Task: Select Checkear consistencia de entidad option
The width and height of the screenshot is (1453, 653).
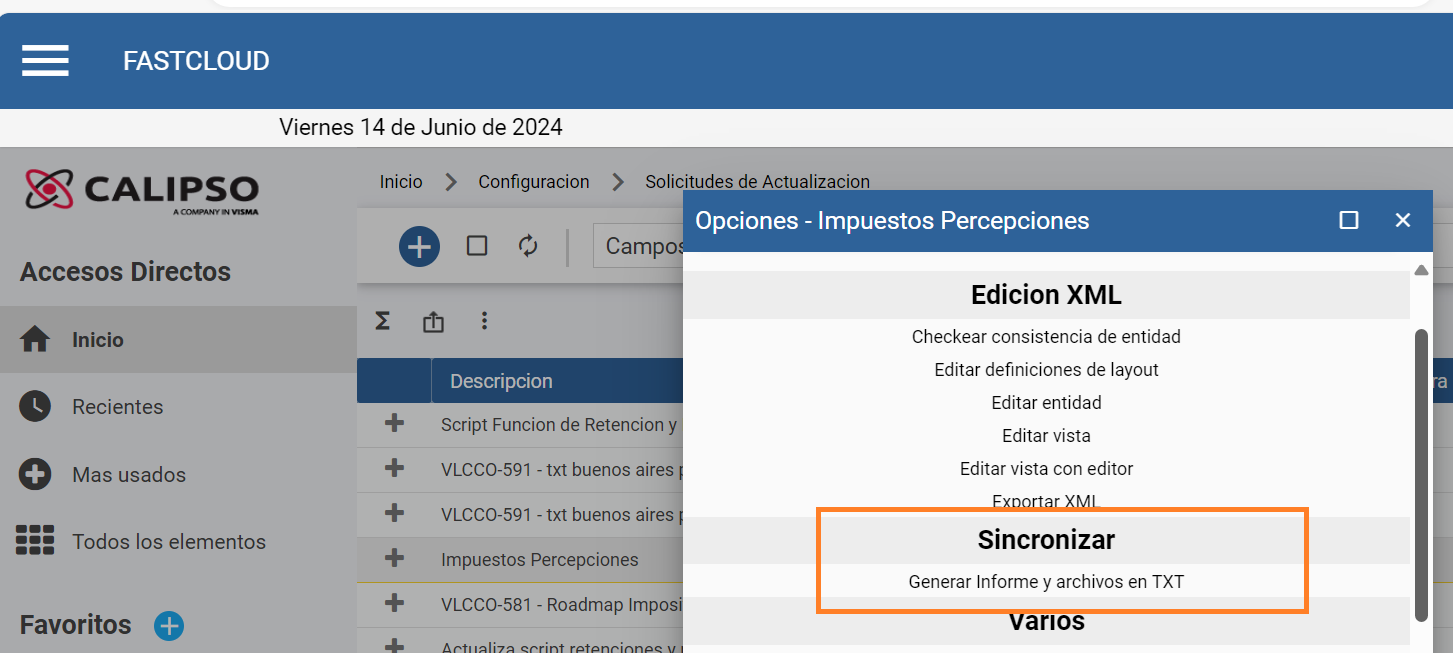Action: click(x=1046, y=337)
